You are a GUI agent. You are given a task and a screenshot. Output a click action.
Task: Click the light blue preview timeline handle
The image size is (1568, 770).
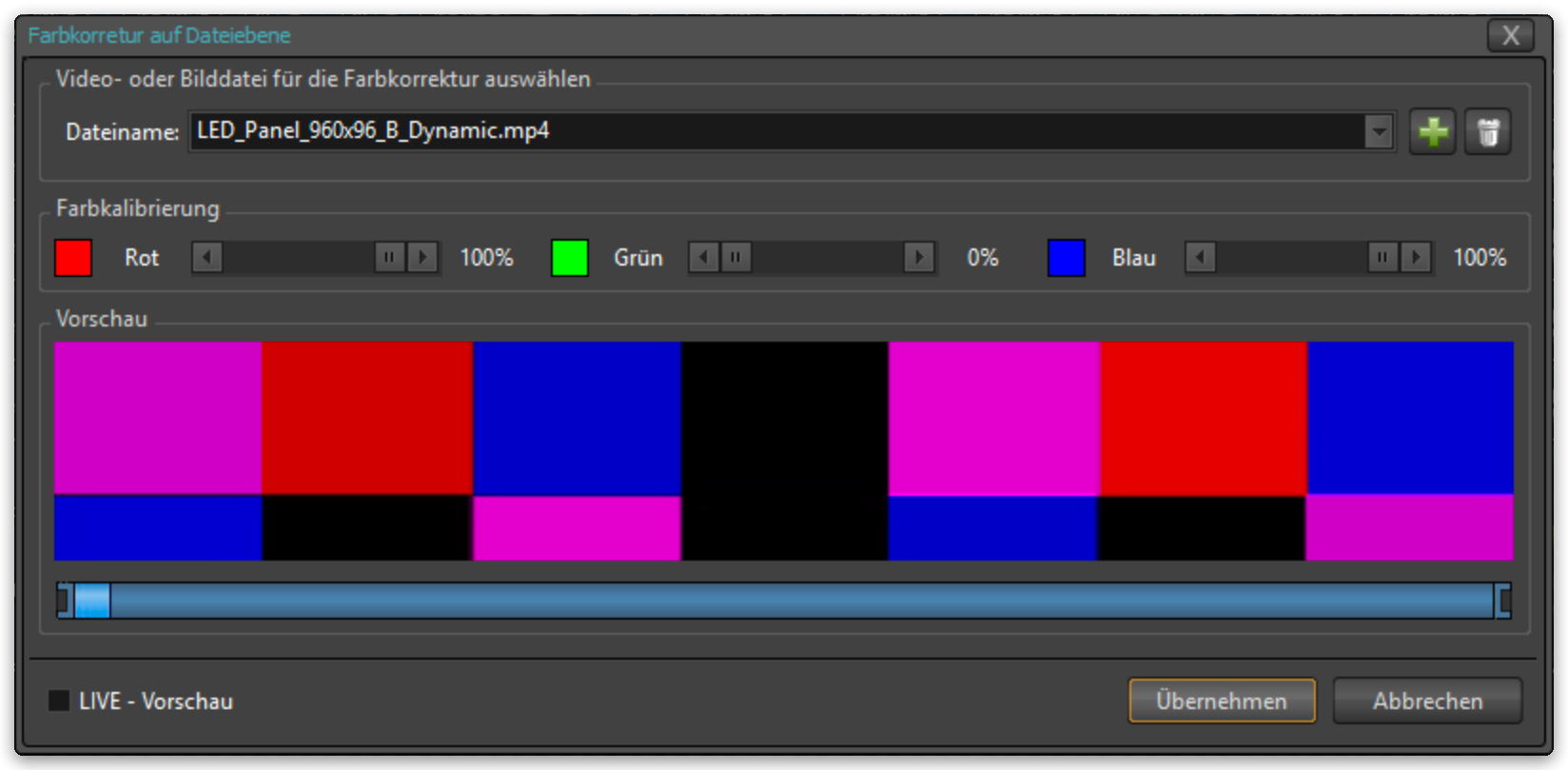coord(92,601)
